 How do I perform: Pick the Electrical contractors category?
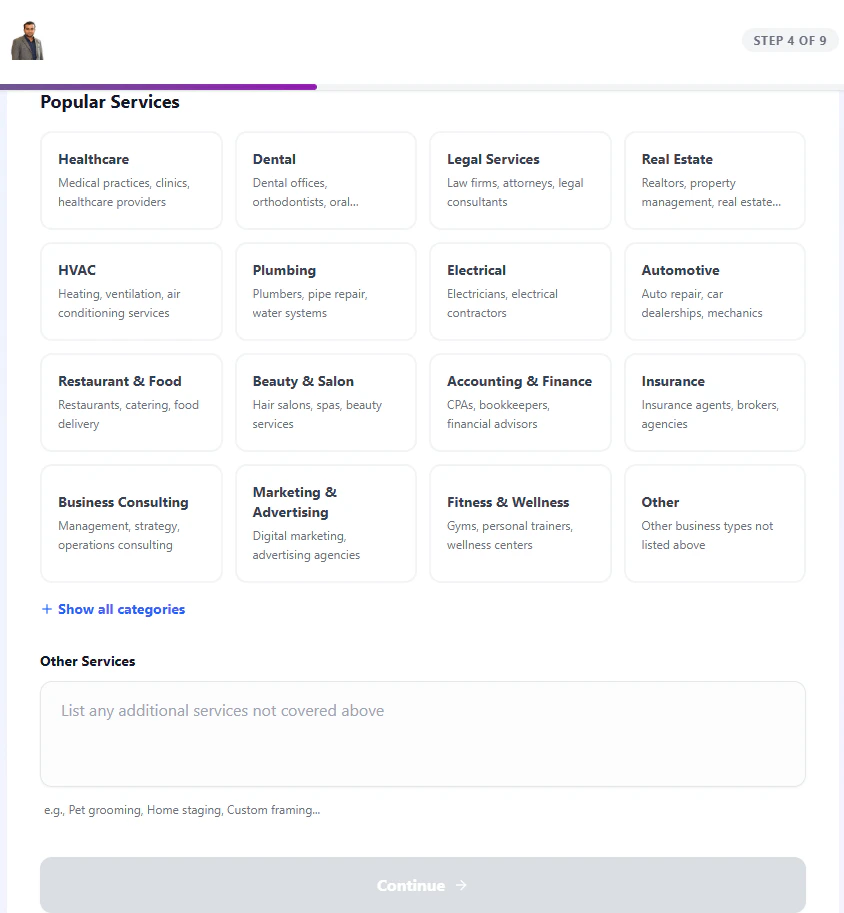520,291
